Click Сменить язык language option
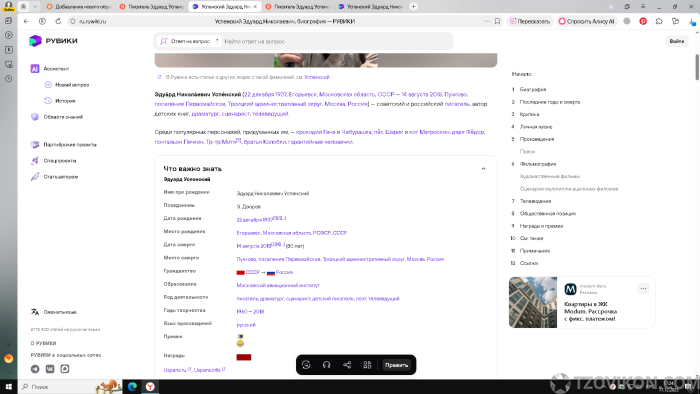Screen dimensions: 700x394 click(x=54, y=312)
